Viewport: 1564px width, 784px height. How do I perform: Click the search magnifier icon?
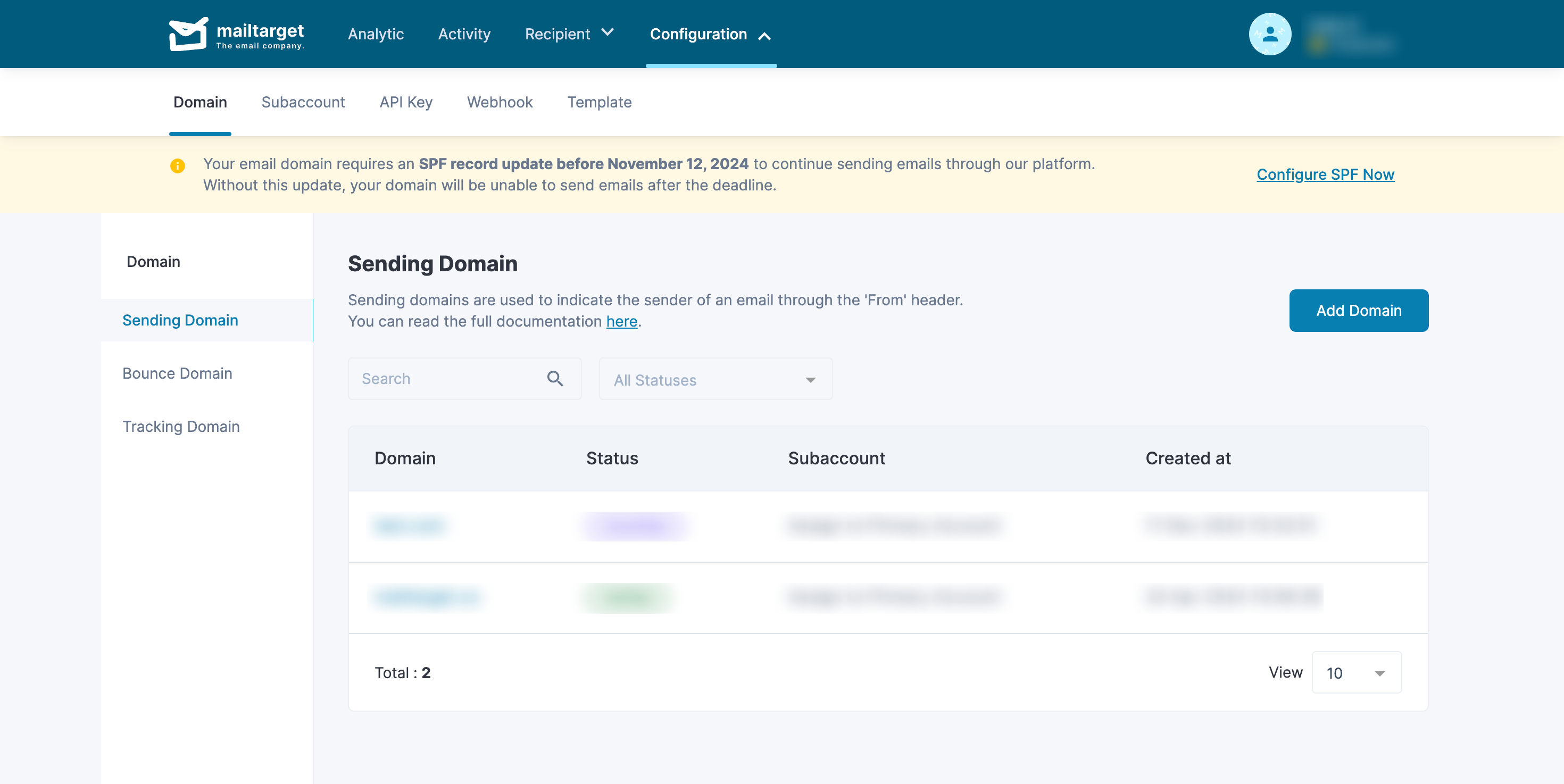pos(555,379)
